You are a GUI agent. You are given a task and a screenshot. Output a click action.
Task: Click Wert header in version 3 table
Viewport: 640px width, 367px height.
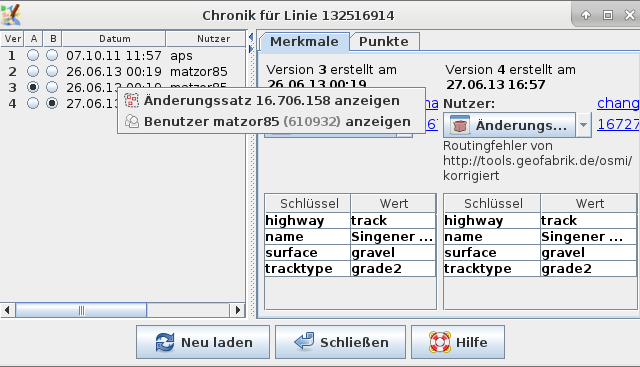(393, 203)
